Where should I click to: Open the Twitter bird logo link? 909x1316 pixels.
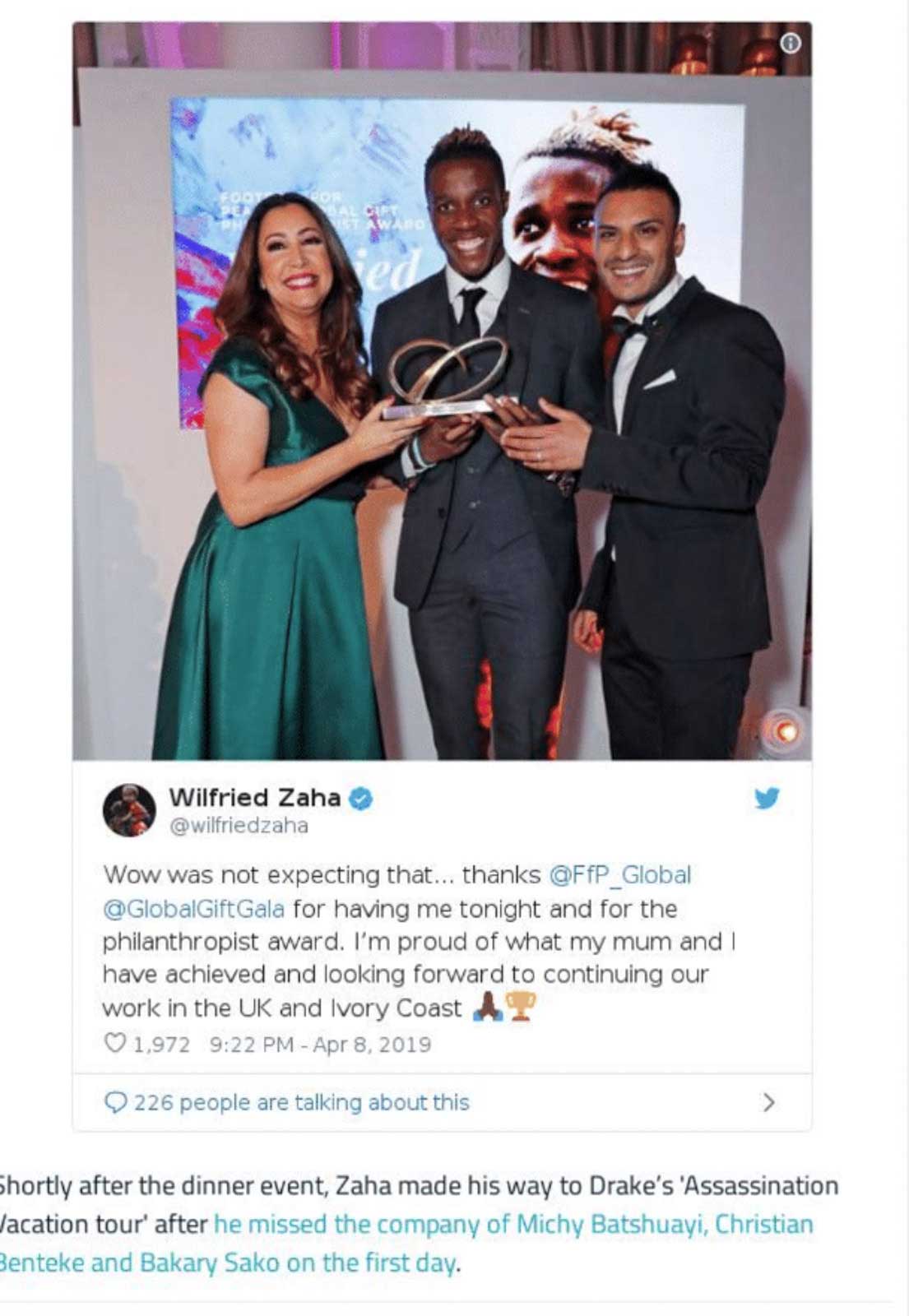coord(767,798)
